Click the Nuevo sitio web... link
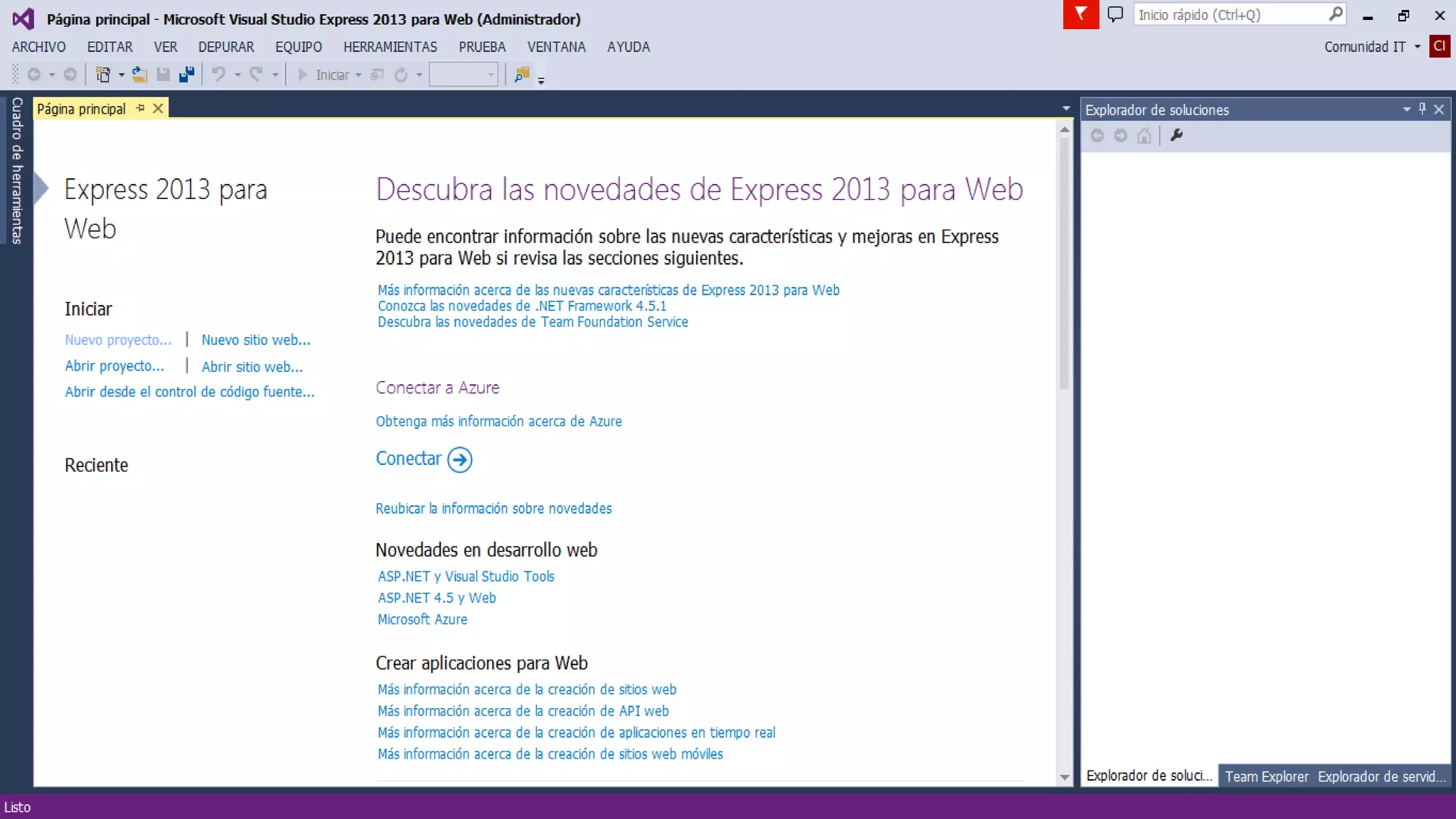 tap(256, 340)
